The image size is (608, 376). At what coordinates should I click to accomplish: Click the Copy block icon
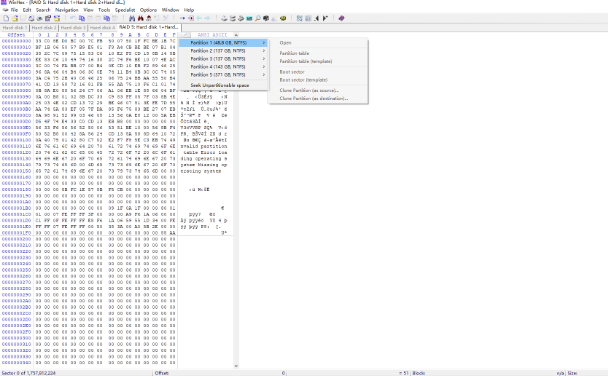coord(81,18)
